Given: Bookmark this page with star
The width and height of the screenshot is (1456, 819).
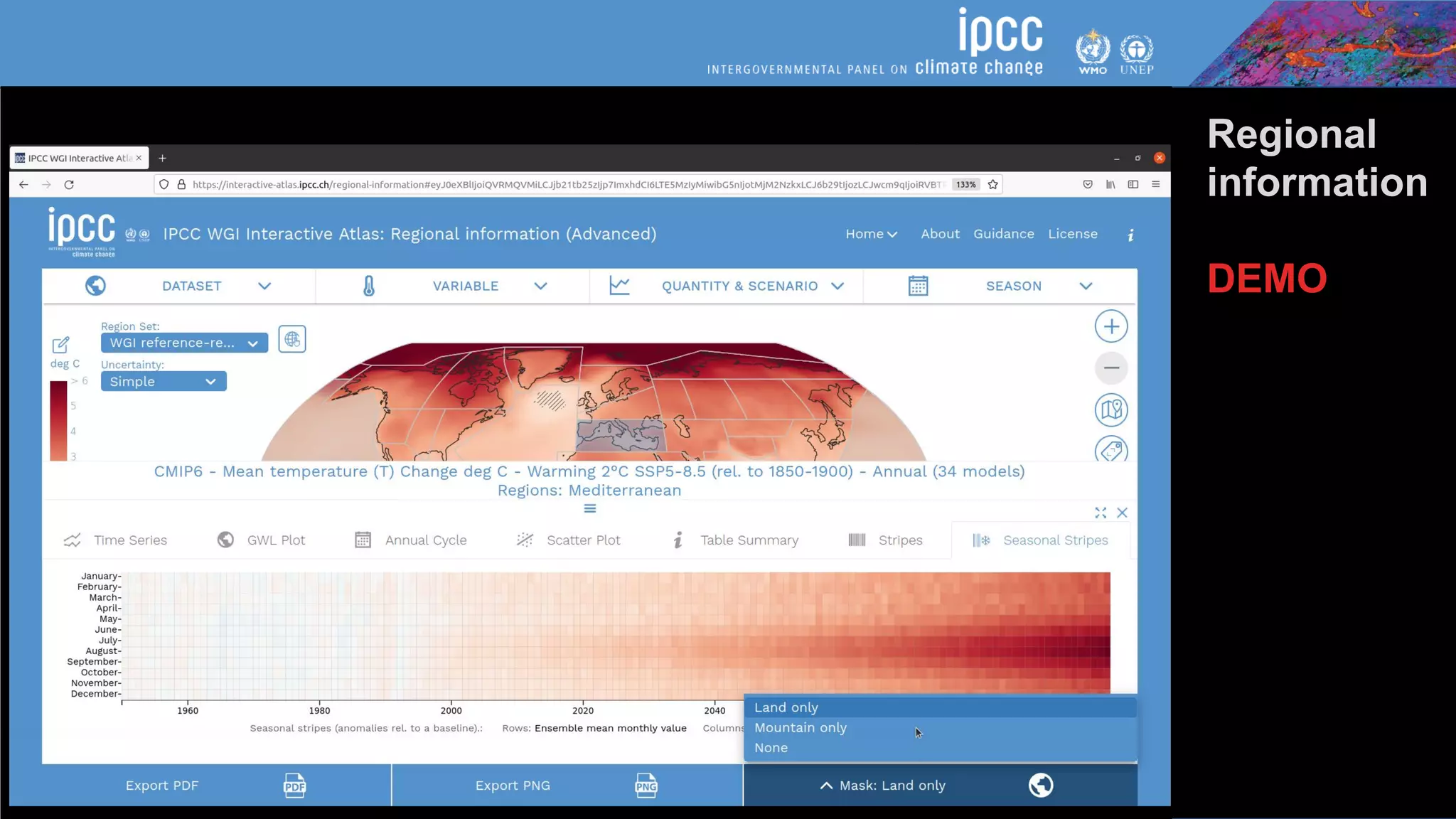Looking at the screenshot, I should (993, 185).
